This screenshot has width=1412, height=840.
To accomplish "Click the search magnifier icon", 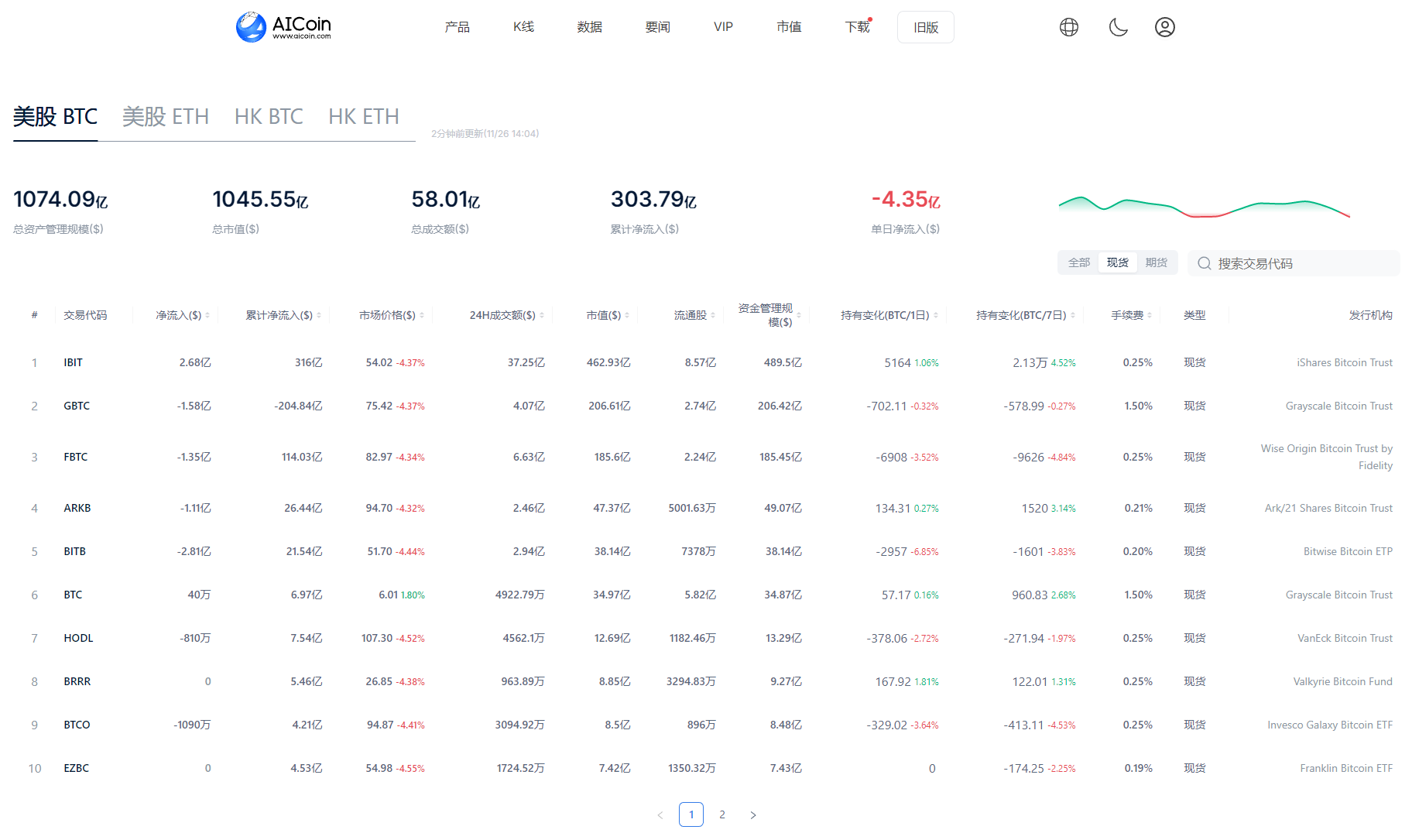I will [1205, 263].
